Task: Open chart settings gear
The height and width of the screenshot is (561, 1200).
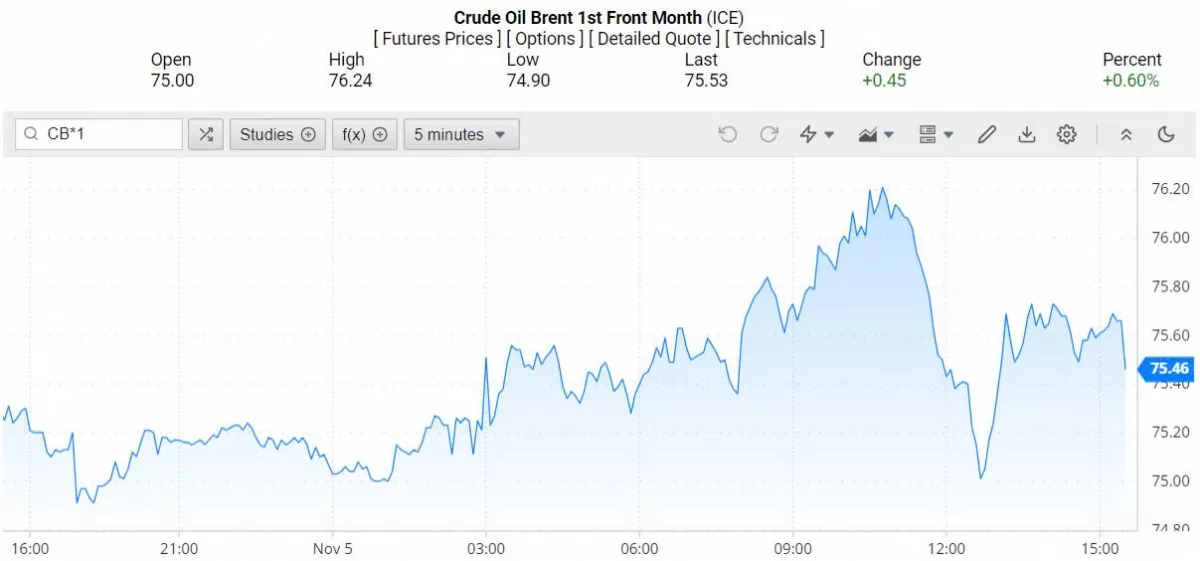Action: 1066,135
